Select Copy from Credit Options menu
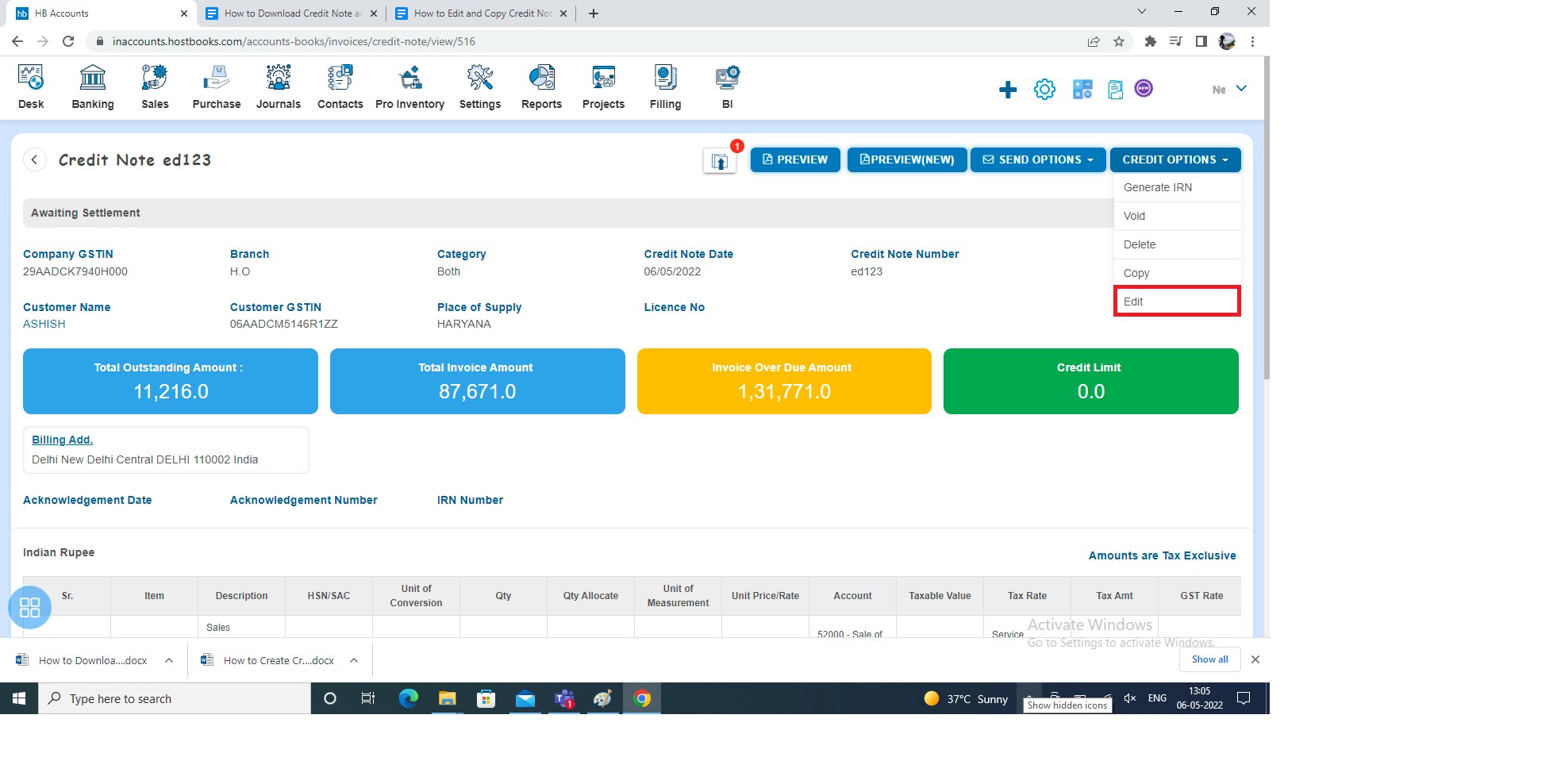The width and height of the screenshot is (1557, 784). pos(1177,273)
